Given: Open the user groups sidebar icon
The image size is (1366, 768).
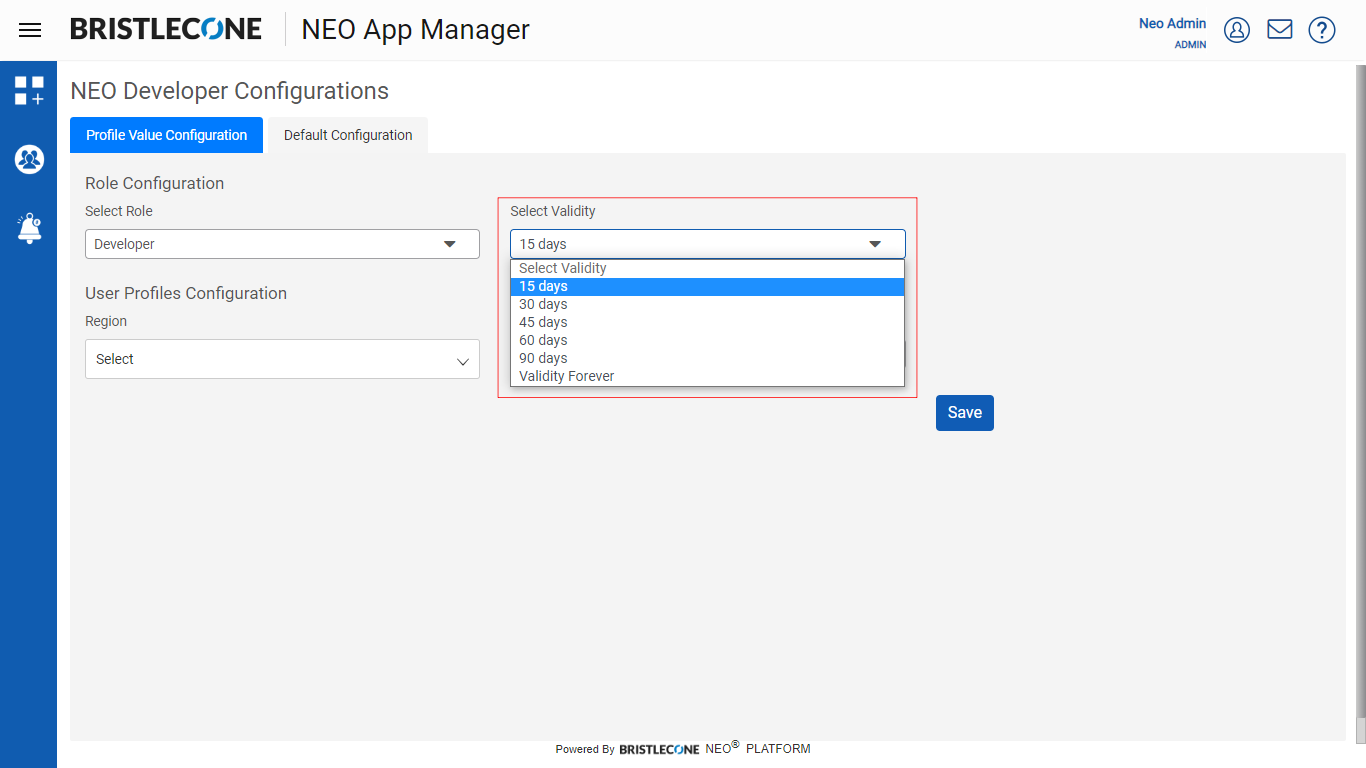Looking at the screenshot, I should [x=29, y=159].
